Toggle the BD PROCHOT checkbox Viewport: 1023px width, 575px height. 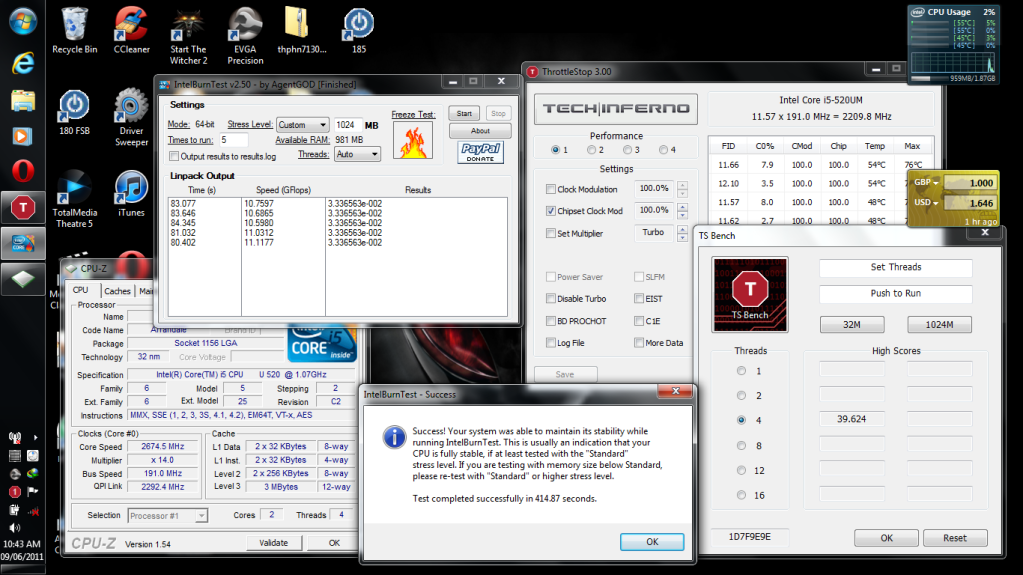point(551,320)
